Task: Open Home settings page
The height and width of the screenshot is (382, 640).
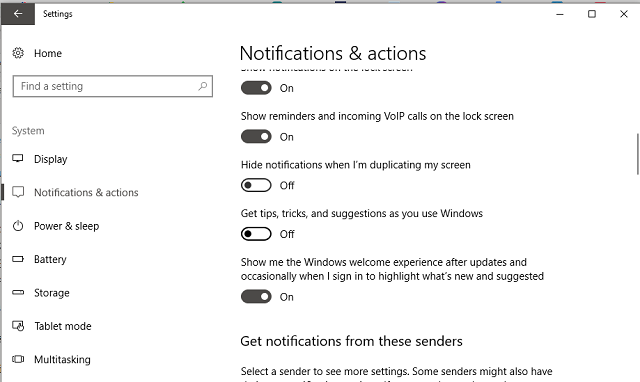Action: 48,53
